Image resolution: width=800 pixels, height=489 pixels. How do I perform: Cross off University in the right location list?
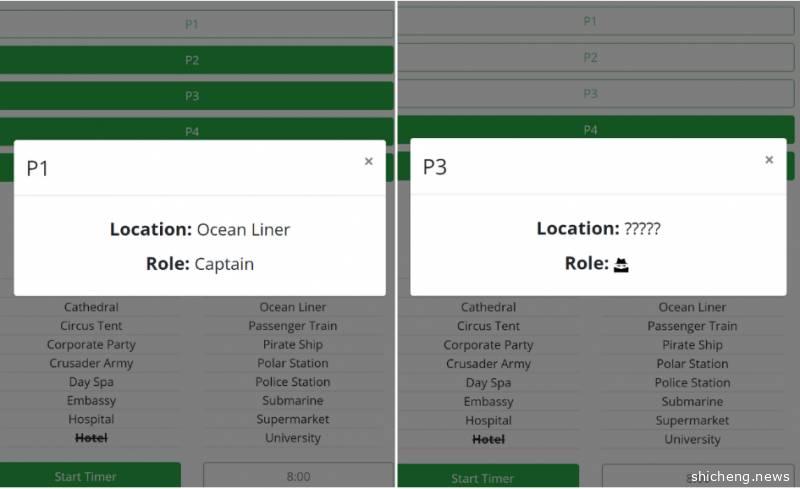(692, 439)
